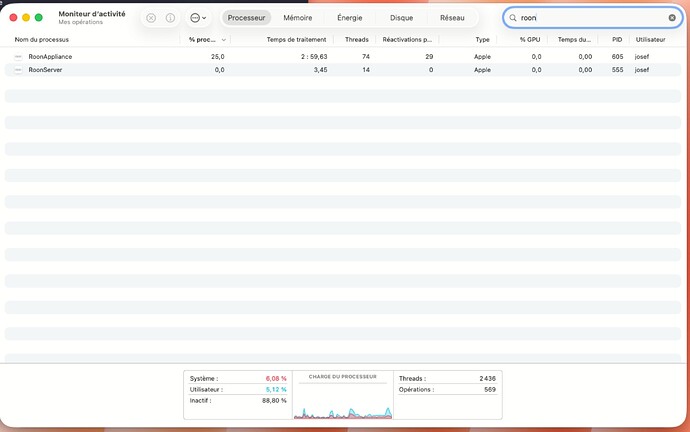The width and height of the screenshot is (690, 432).
Task: Sort by the PID column header
Action: click(x=616, y=40)
